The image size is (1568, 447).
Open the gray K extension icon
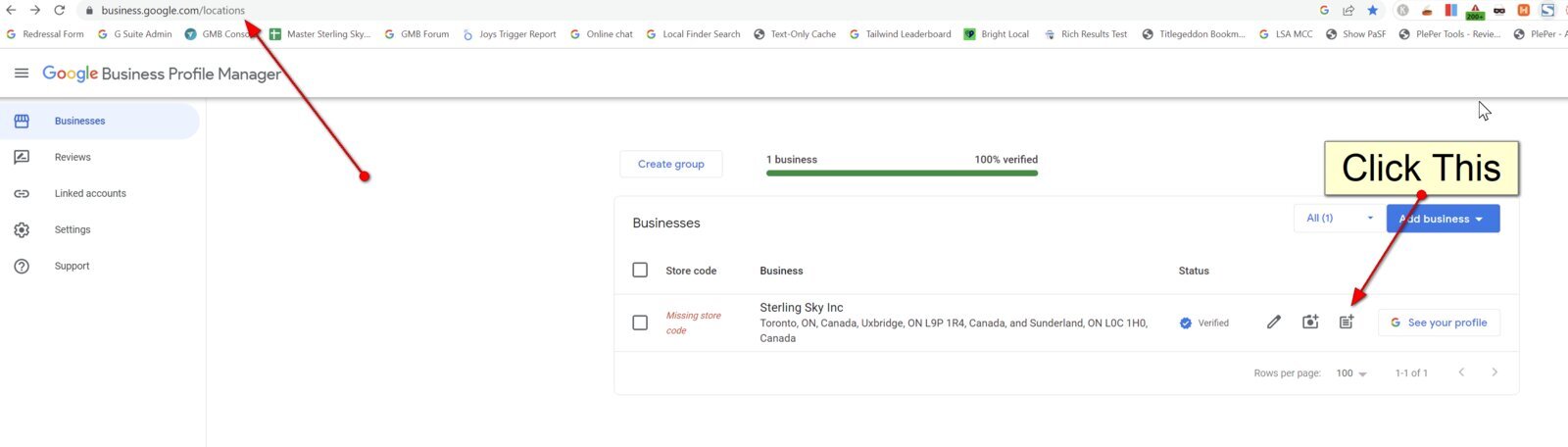tap(1402, 10)
